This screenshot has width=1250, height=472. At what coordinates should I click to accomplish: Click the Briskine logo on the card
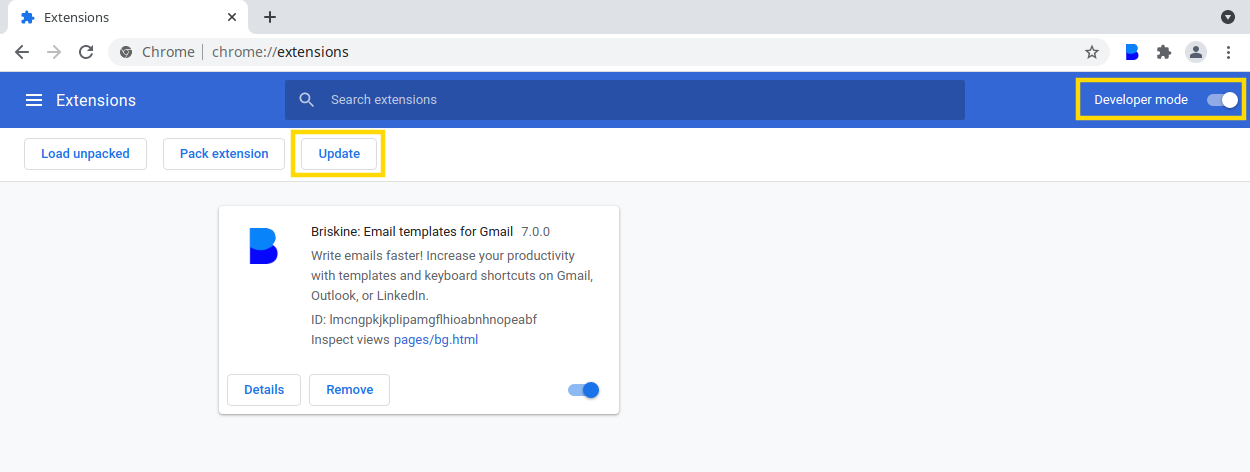(x=263, y=246)
